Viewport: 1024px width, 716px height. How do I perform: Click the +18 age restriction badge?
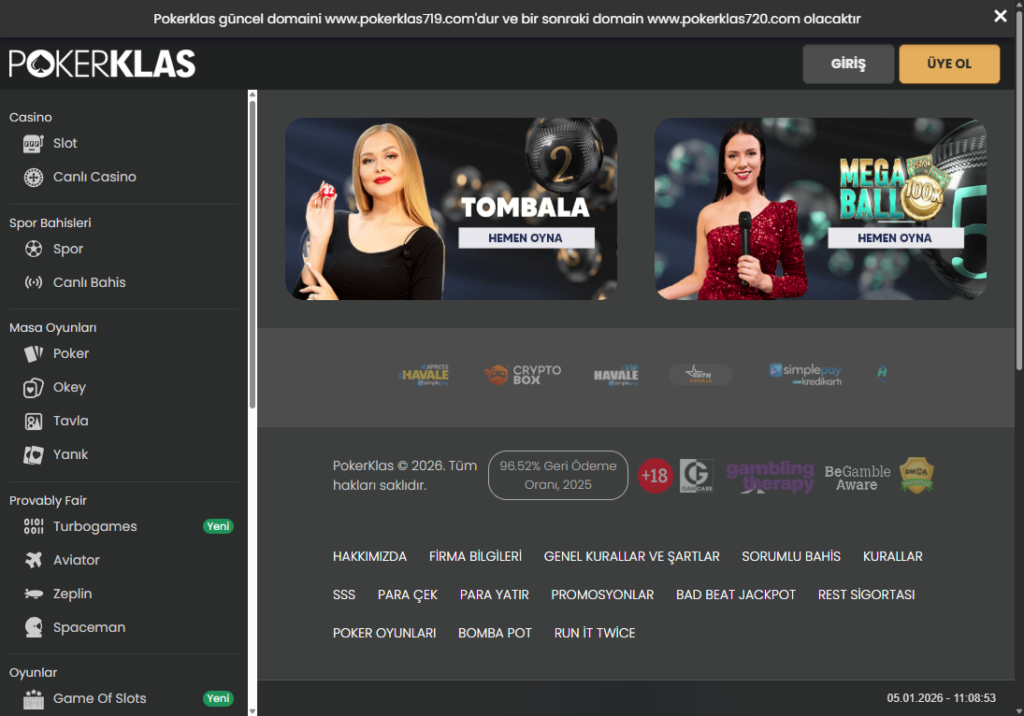655,475
